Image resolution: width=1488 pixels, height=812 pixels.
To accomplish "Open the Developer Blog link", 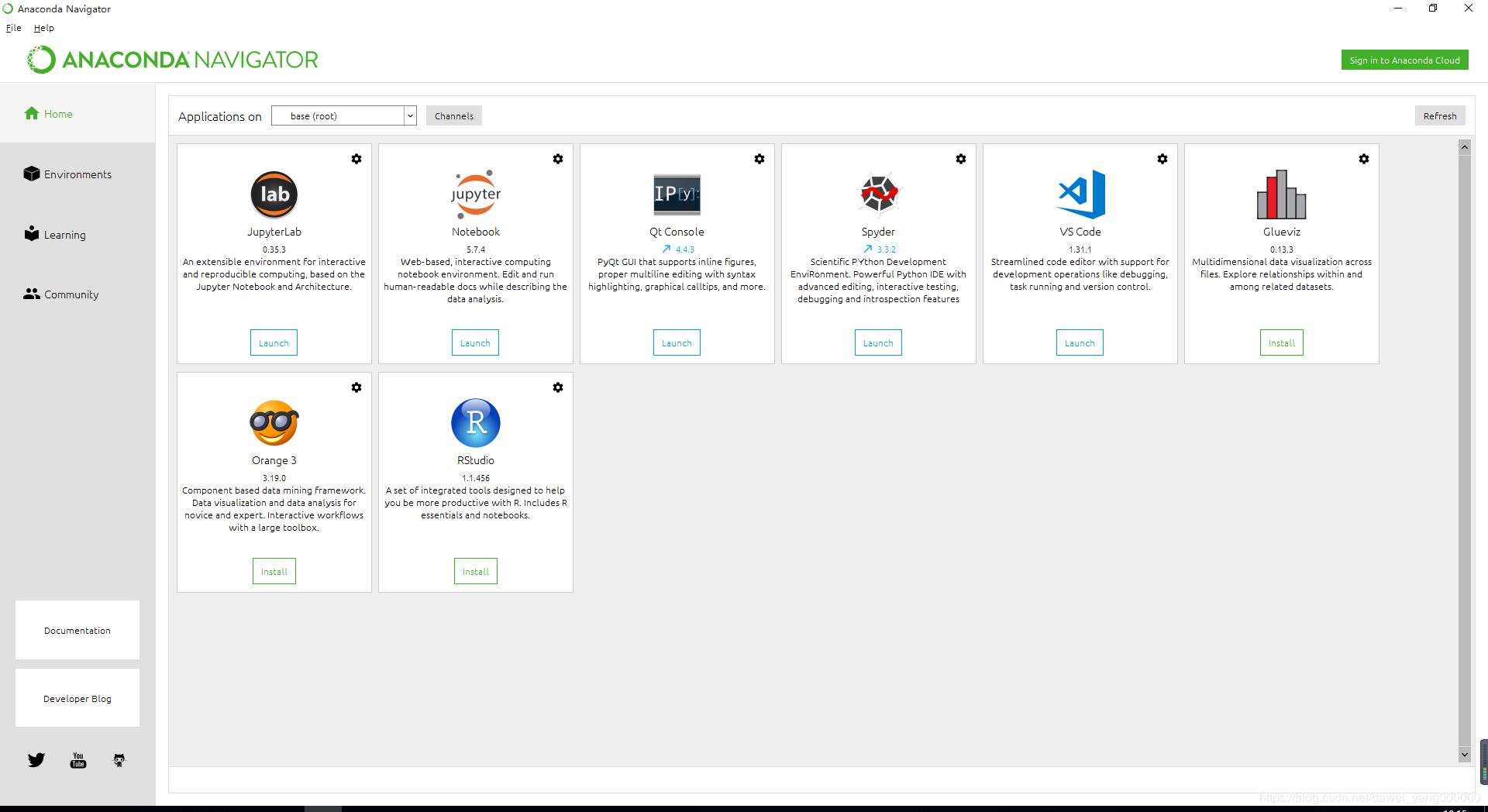I will click(77, 699).
